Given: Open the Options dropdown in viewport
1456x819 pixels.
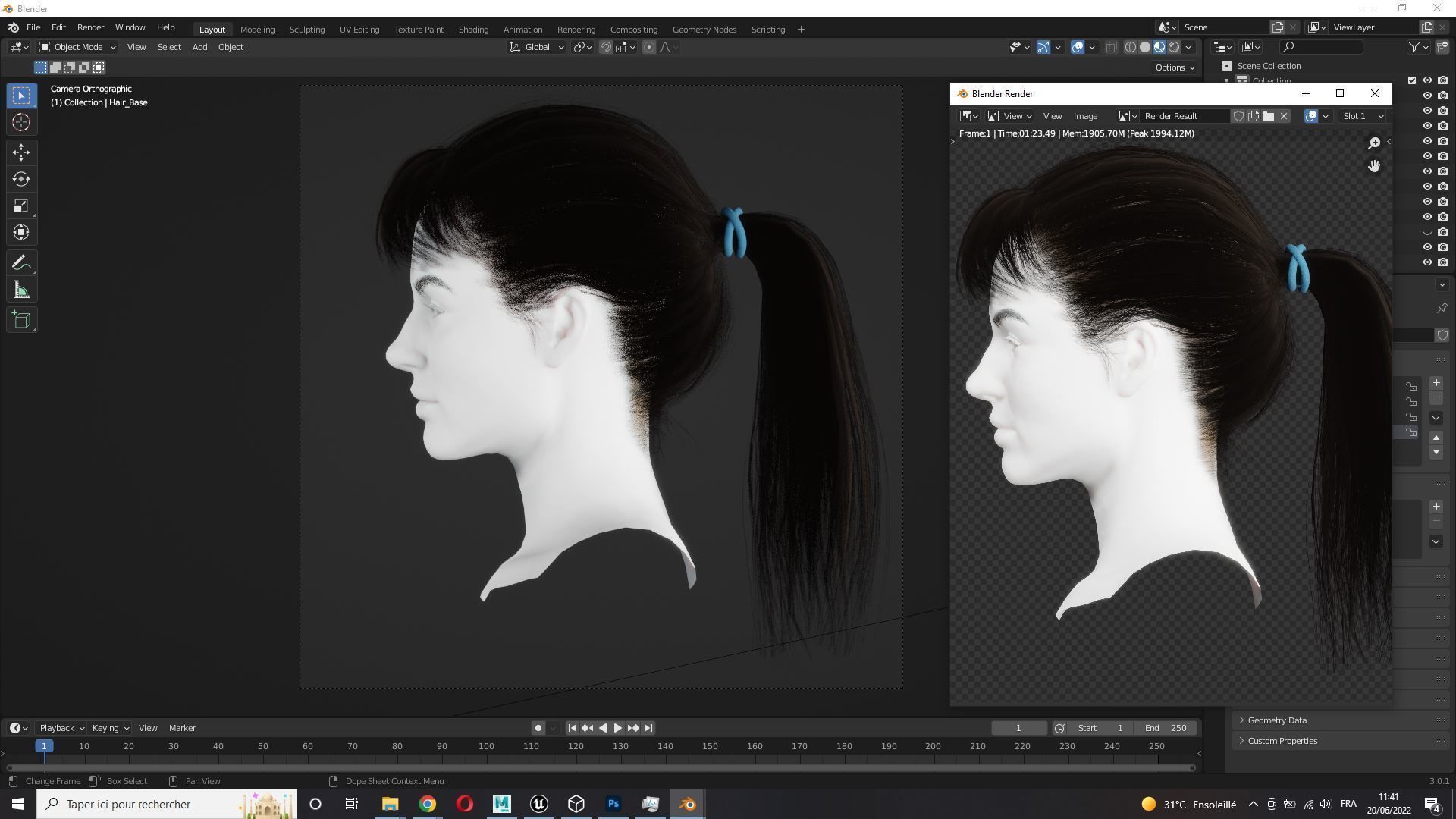Looking at the screenshot, I should (1175, 67).
